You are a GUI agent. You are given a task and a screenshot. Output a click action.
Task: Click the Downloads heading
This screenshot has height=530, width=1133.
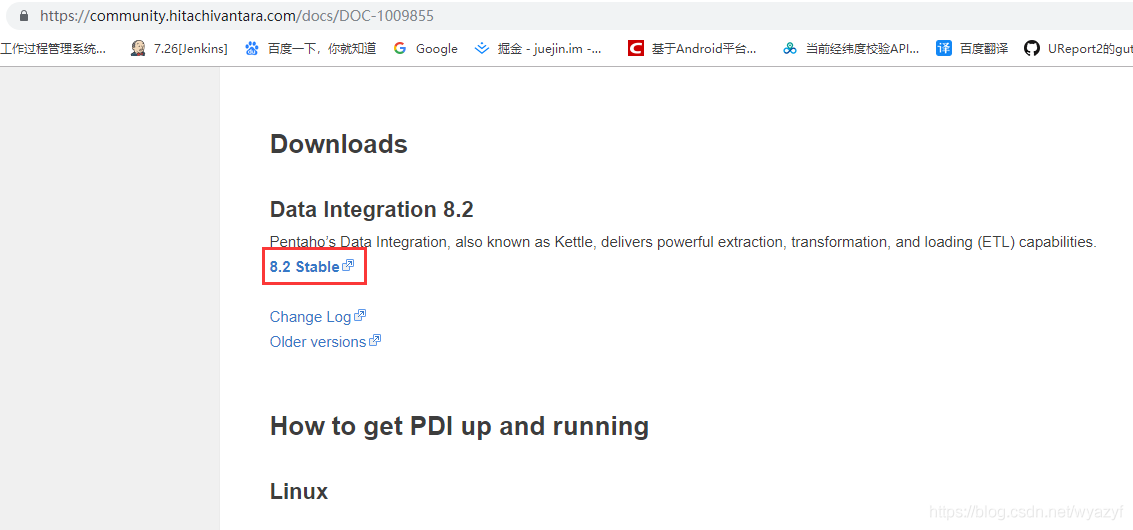pos(339,144)
